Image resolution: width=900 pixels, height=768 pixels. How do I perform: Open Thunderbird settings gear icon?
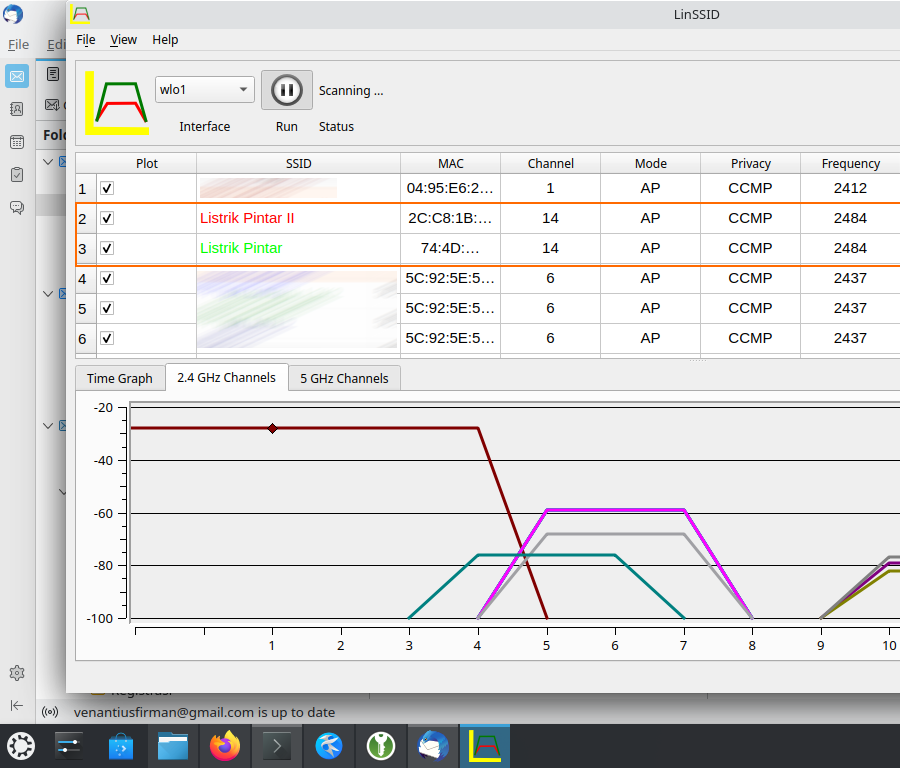coord(17,673)
